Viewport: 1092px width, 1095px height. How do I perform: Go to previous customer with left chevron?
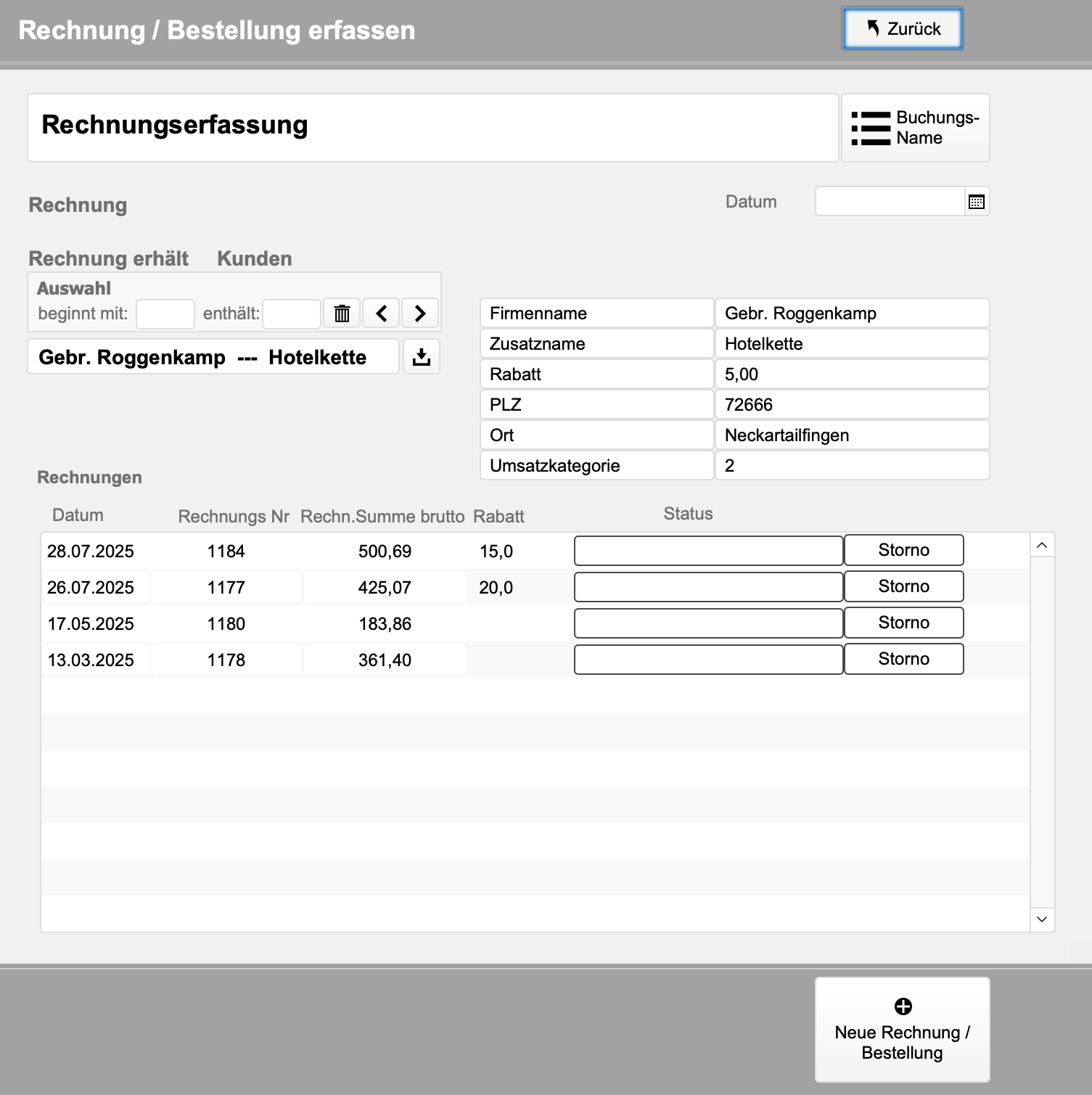click(382, 313)
